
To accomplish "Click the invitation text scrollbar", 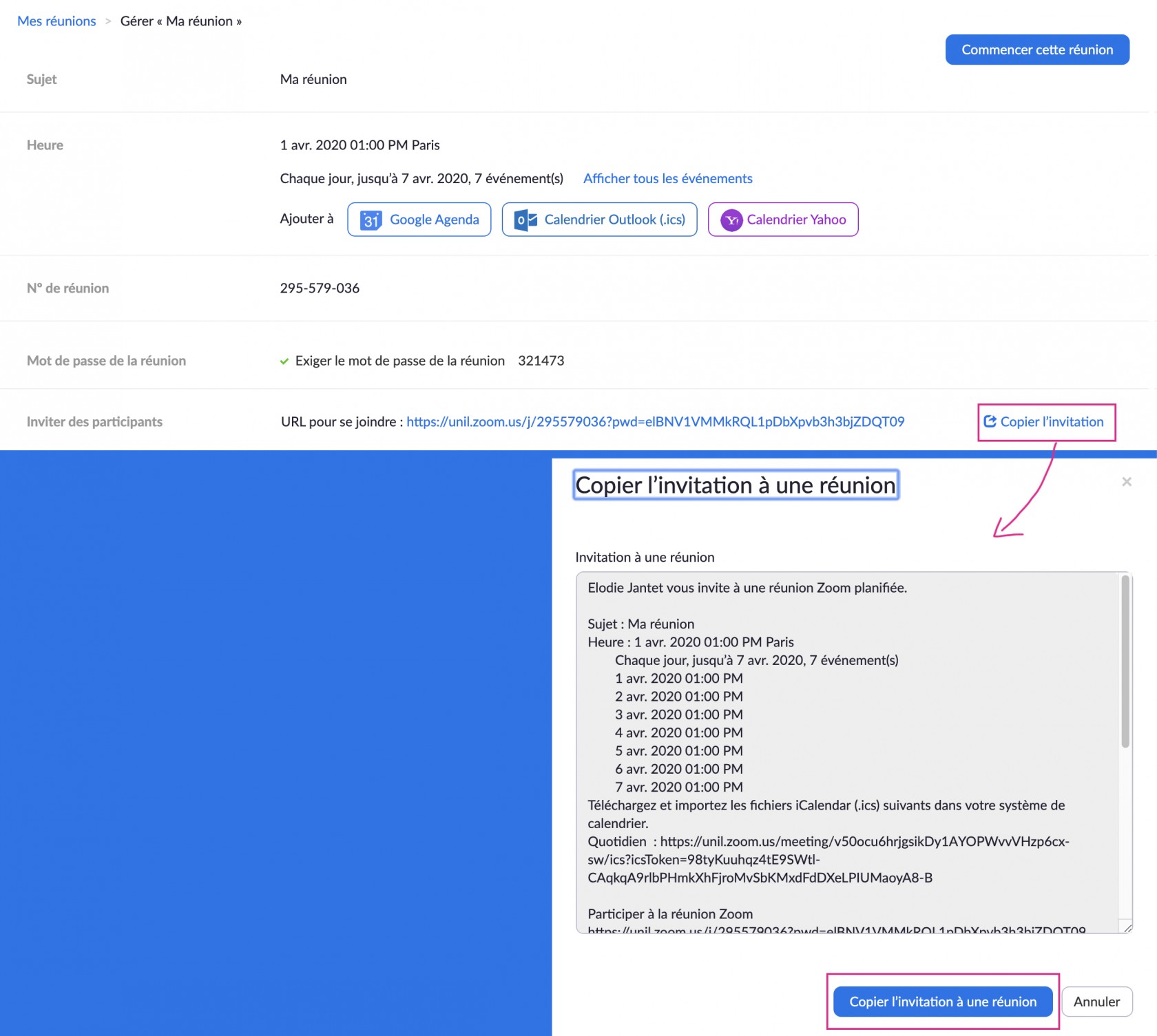I will 1125,661.
